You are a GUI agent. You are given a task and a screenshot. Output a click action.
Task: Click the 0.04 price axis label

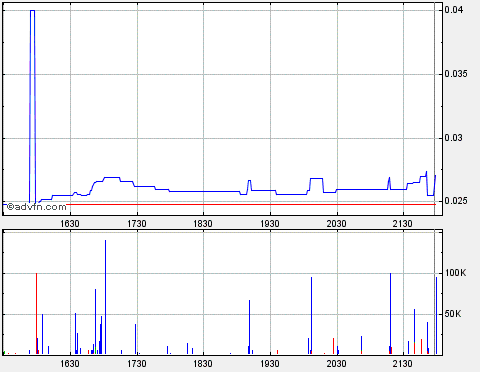[454, 10]
